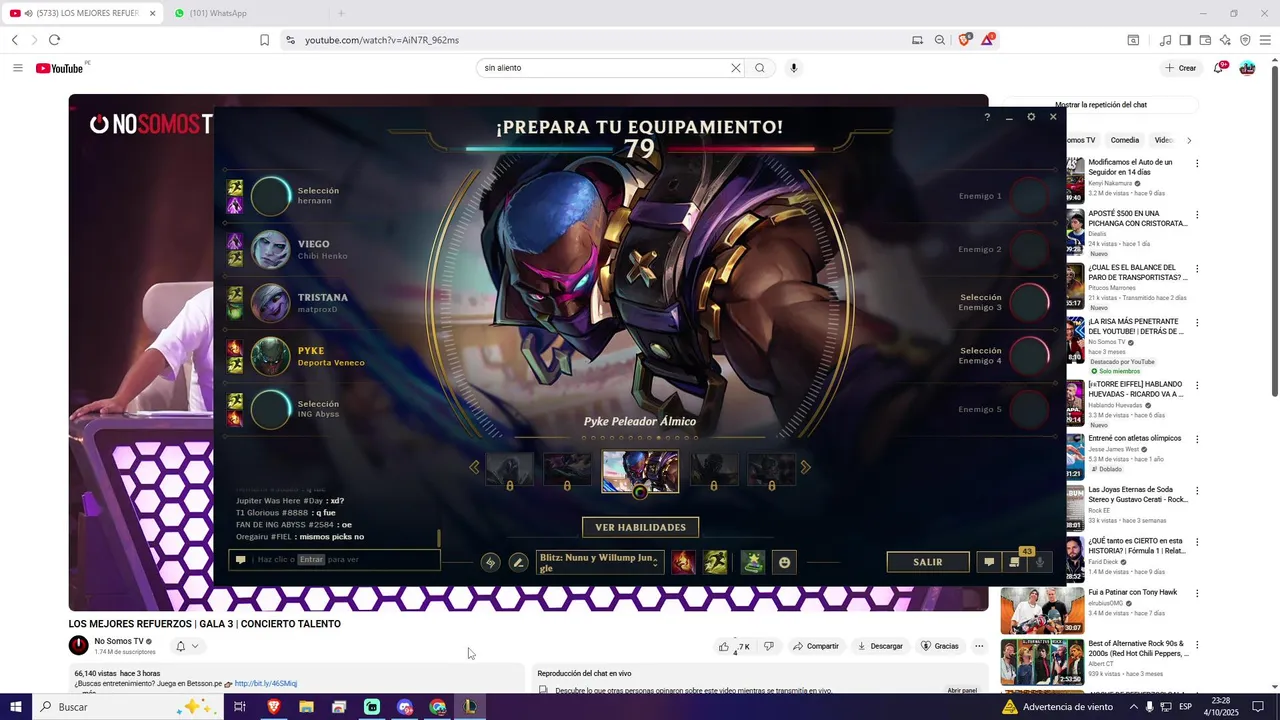Viewport: 1280px width, 720px height.
Task: Open the bit.ly link in the description
Action: [x=266, y=684]
